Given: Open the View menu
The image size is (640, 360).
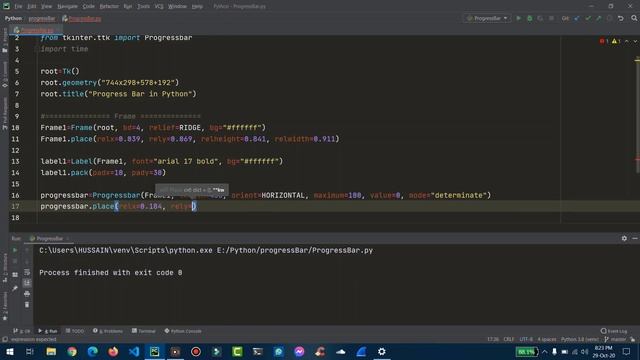Looking at the screenshot, I should (47, 7).
